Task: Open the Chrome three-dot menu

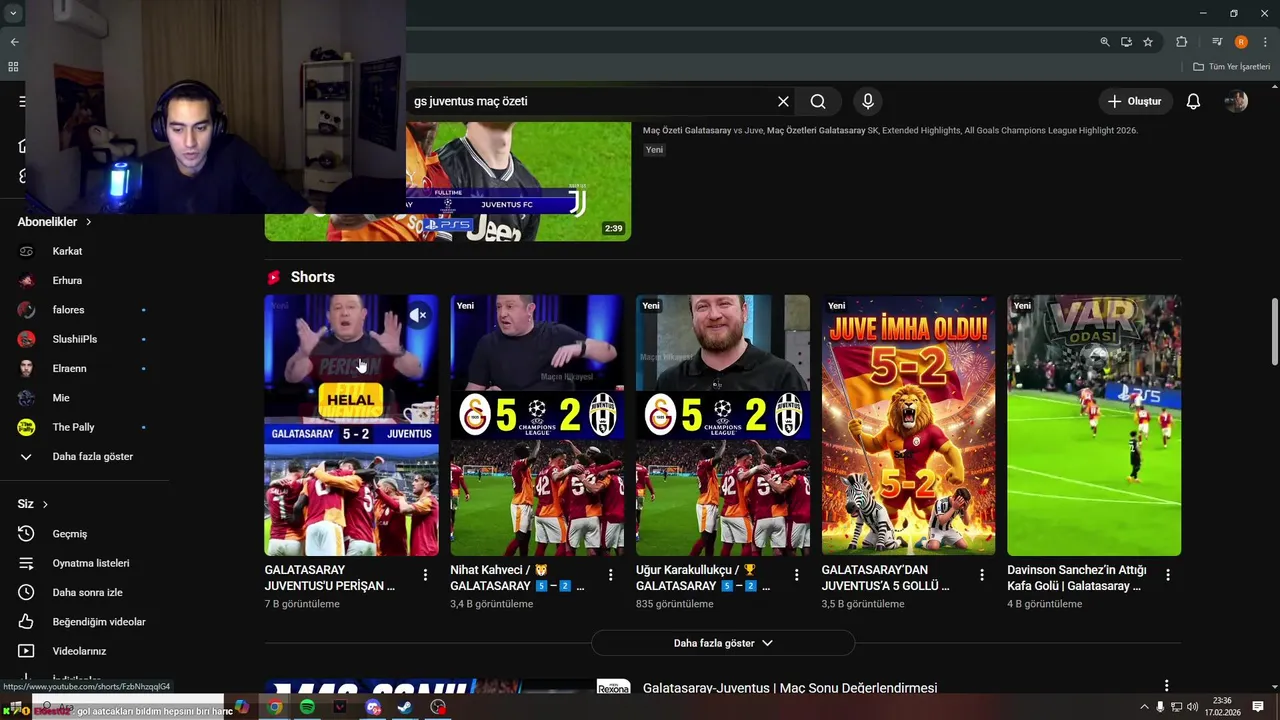Action: [1265, 42]
